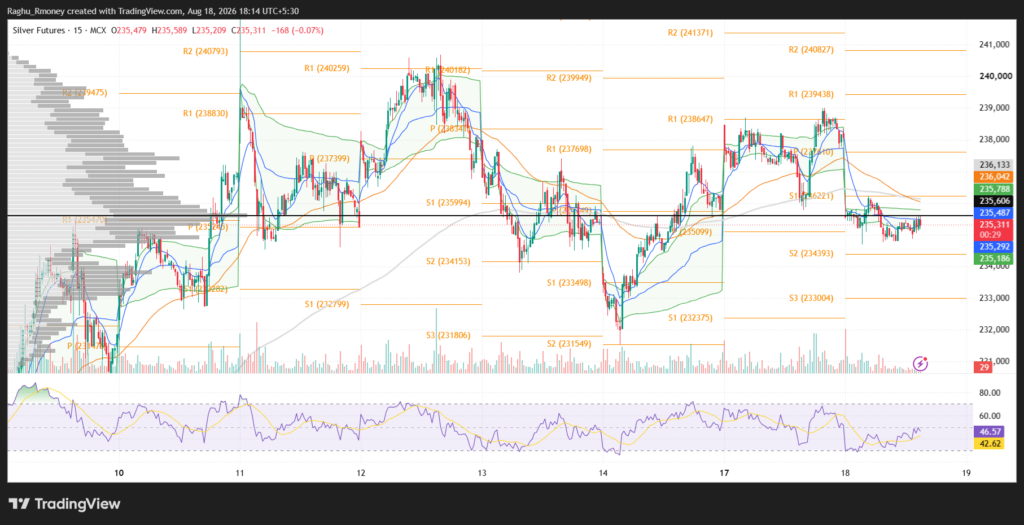Viewport: 1024px width, 525px height.
Task: Click the R1 (238647) pivot label
Action: click(690, 119)
